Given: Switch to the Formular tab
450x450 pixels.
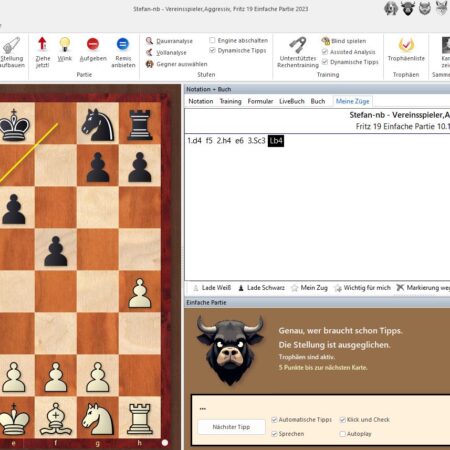Looking at the screenshot, I should pos(260,101).
